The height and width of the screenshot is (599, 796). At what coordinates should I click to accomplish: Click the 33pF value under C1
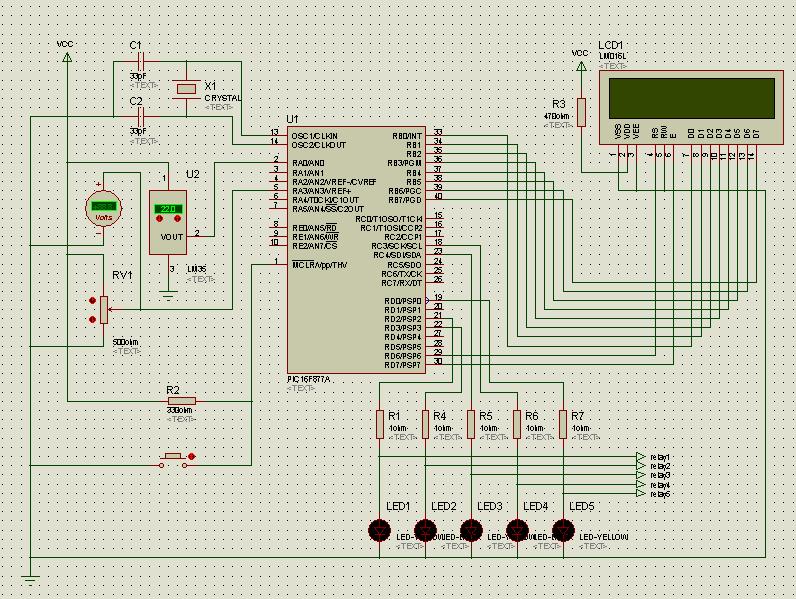point(138,76)
